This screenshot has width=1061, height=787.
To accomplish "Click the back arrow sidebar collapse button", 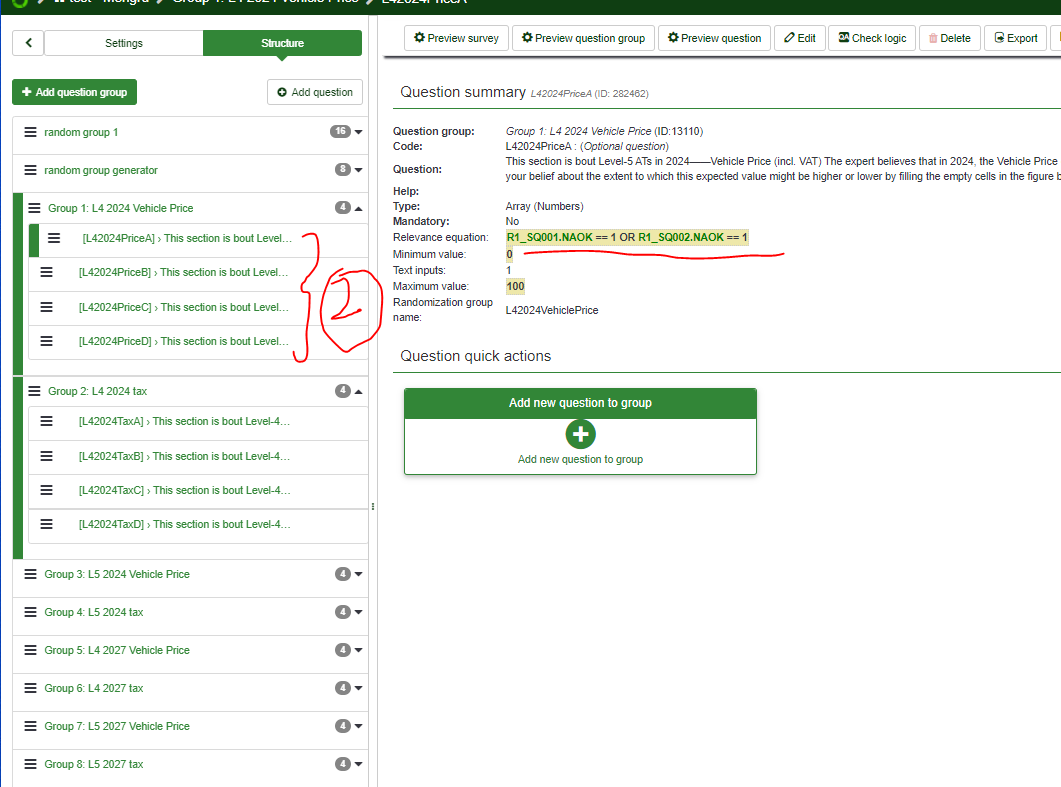I will tap(28, 43).
